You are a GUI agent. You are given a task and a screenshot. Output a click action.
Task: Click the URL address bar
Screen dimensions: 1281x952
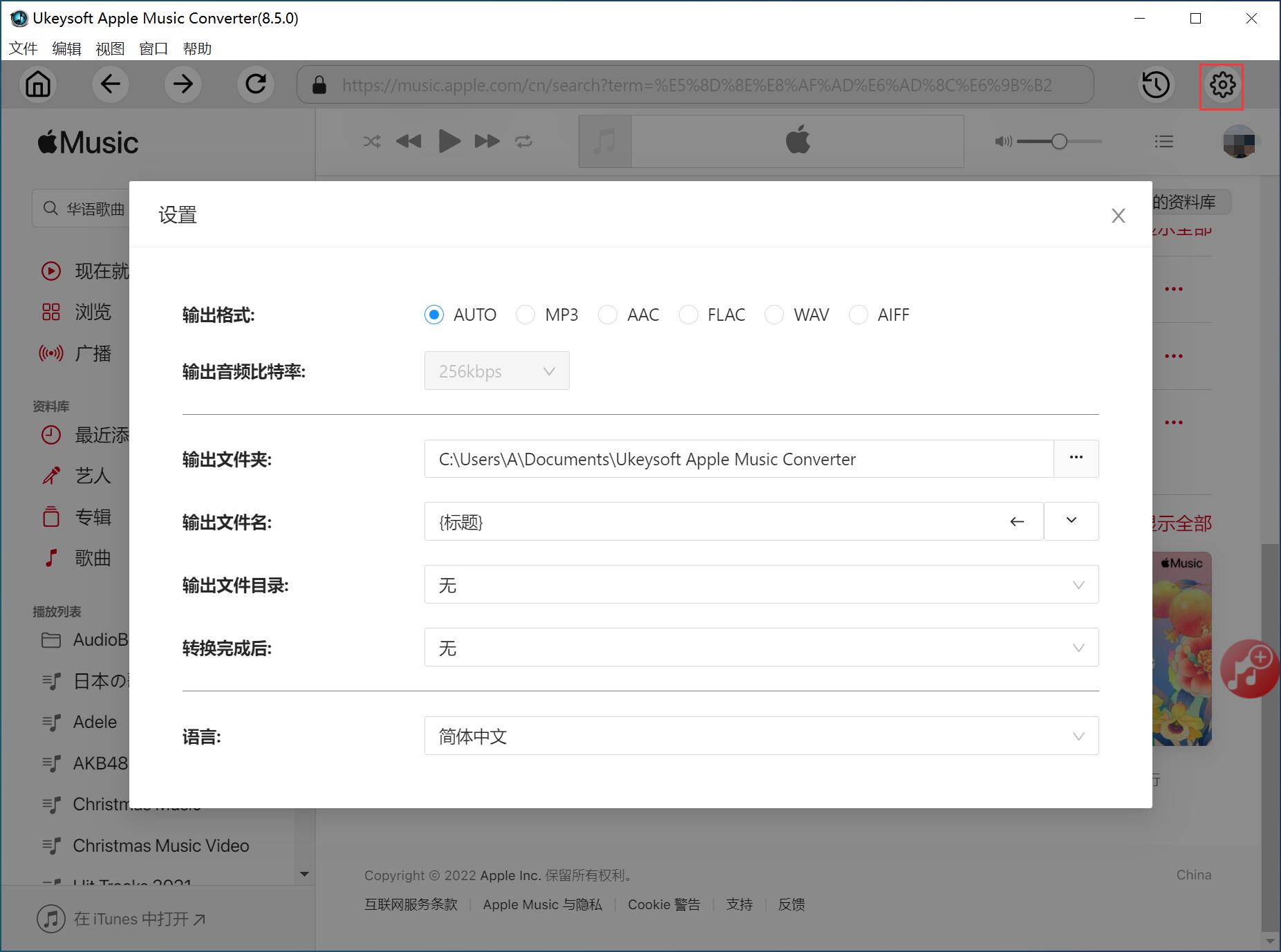pyautogui.click(x=695, y=85)
